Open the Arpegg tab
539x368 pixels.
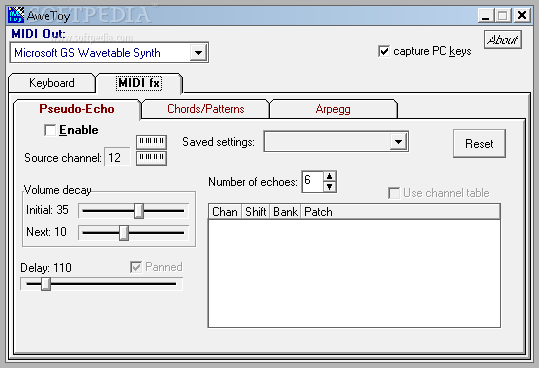[x=333, y=109]
